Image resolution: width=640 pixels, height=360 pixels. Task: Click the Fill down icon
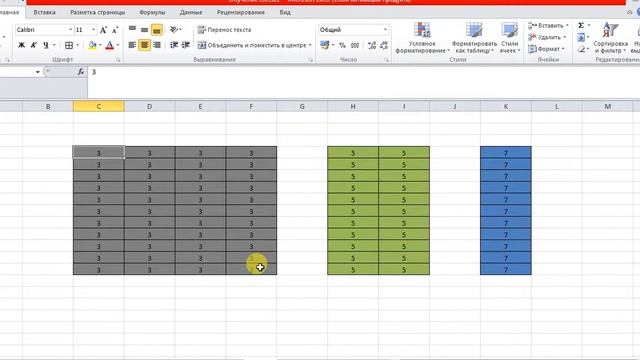coord(581,38)
